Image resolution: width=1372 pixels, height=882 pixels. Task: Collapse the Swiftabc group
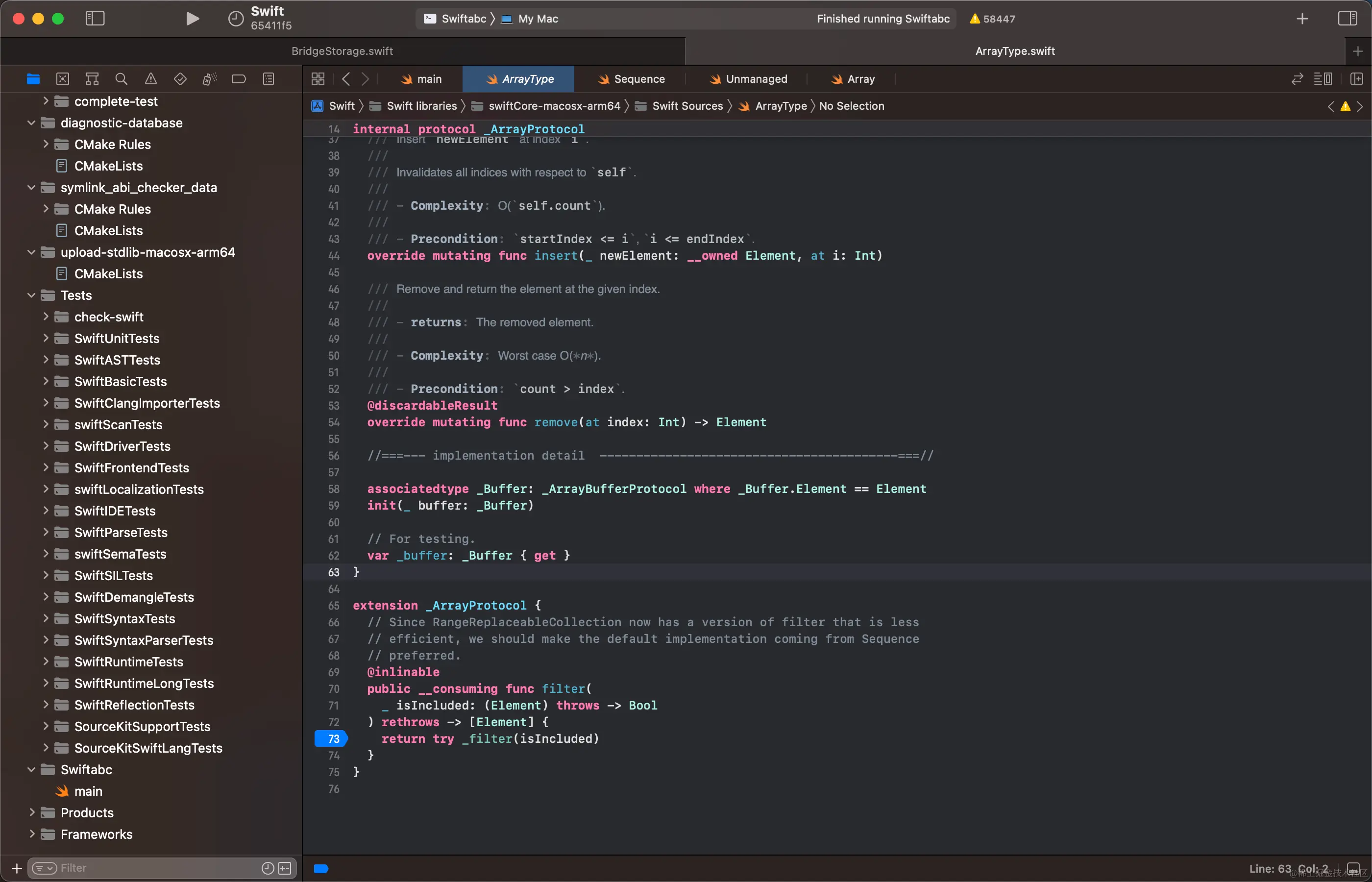(31, 769)
